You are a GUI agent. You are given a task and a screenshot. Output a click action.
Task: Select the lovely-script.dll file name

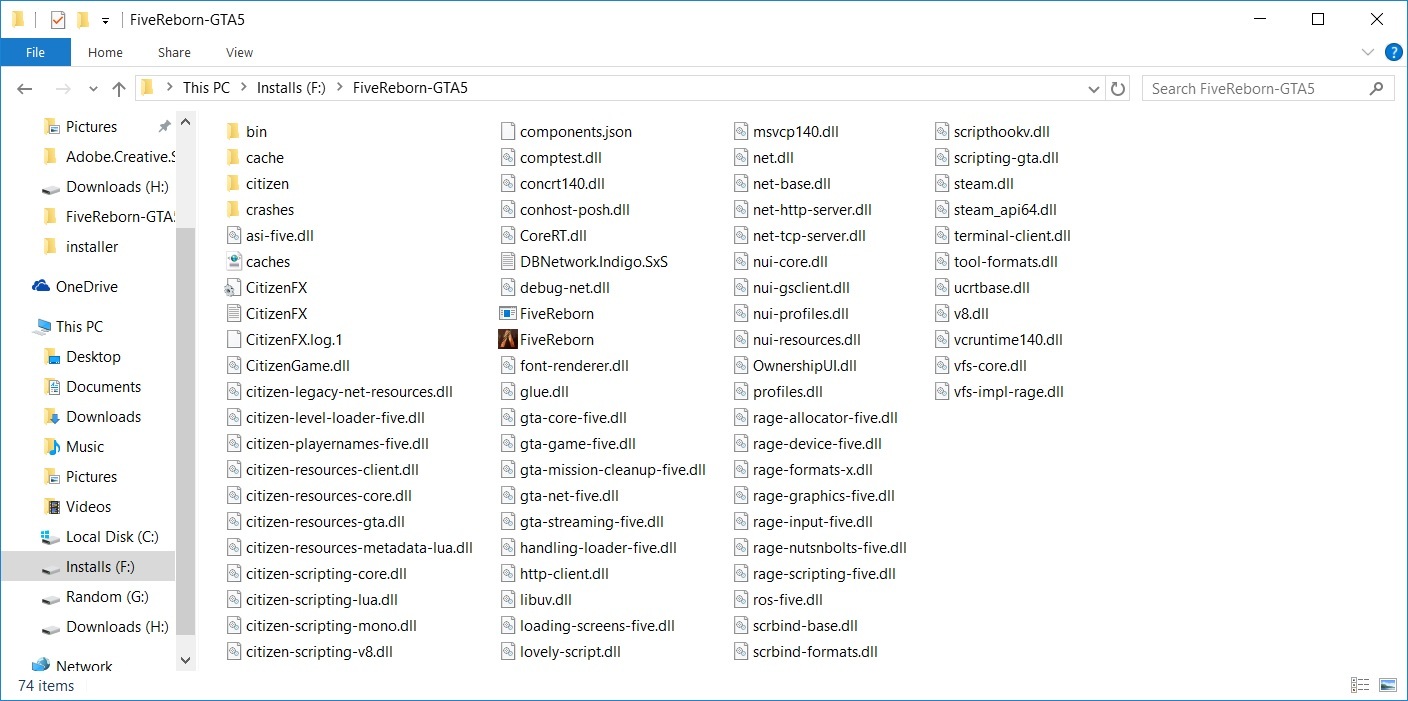click(x=570, y=652)
